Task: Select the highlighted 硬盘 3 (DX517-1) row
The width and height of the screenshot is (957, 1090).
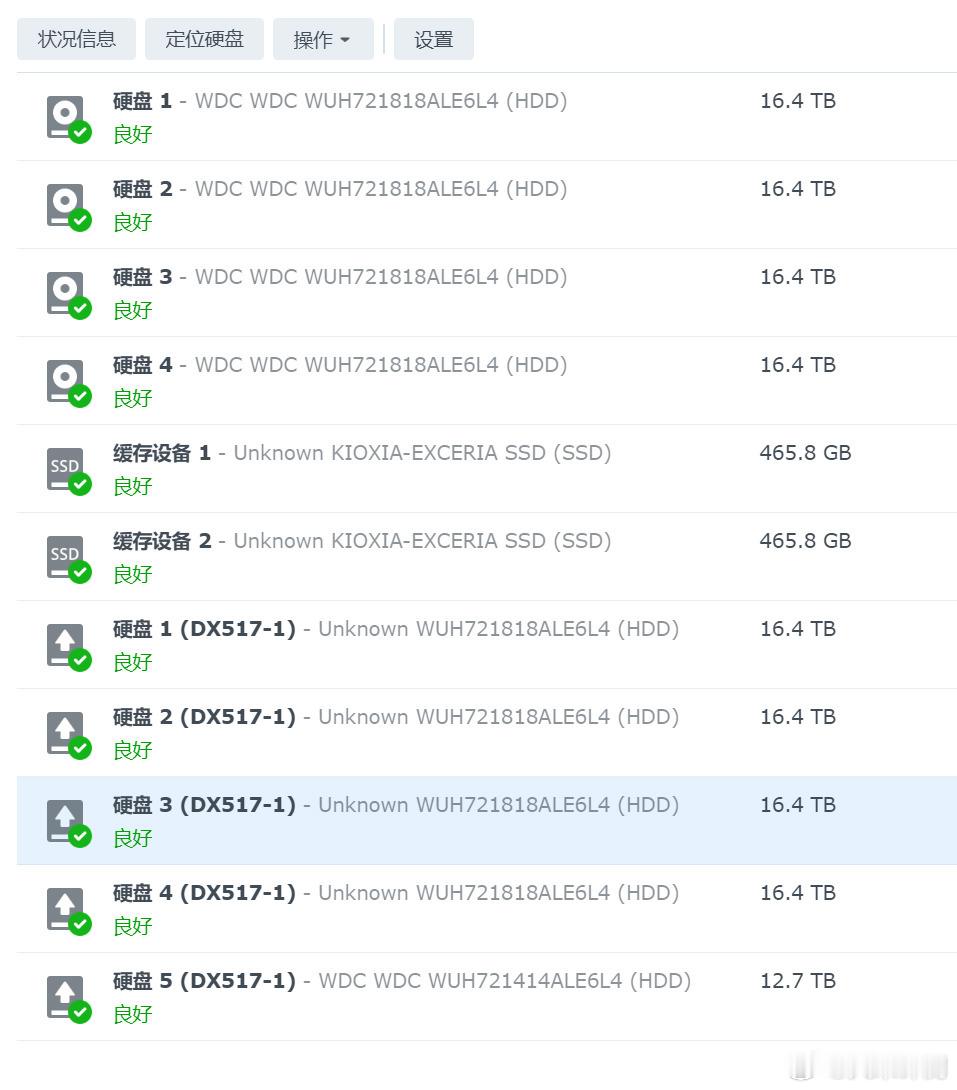Action: 478,820
